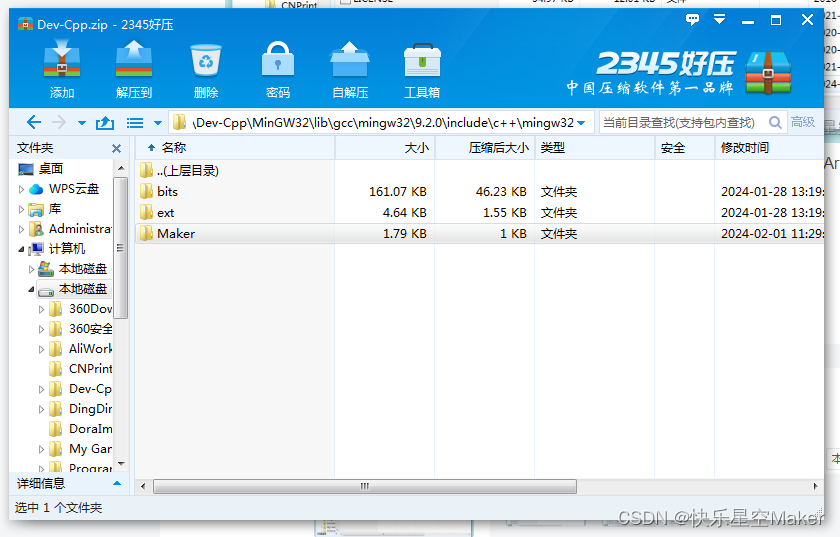Screen dimensions: 840x537
Task: Click the folder tree vertical scrollbar thumb
Action: (121, 248)
